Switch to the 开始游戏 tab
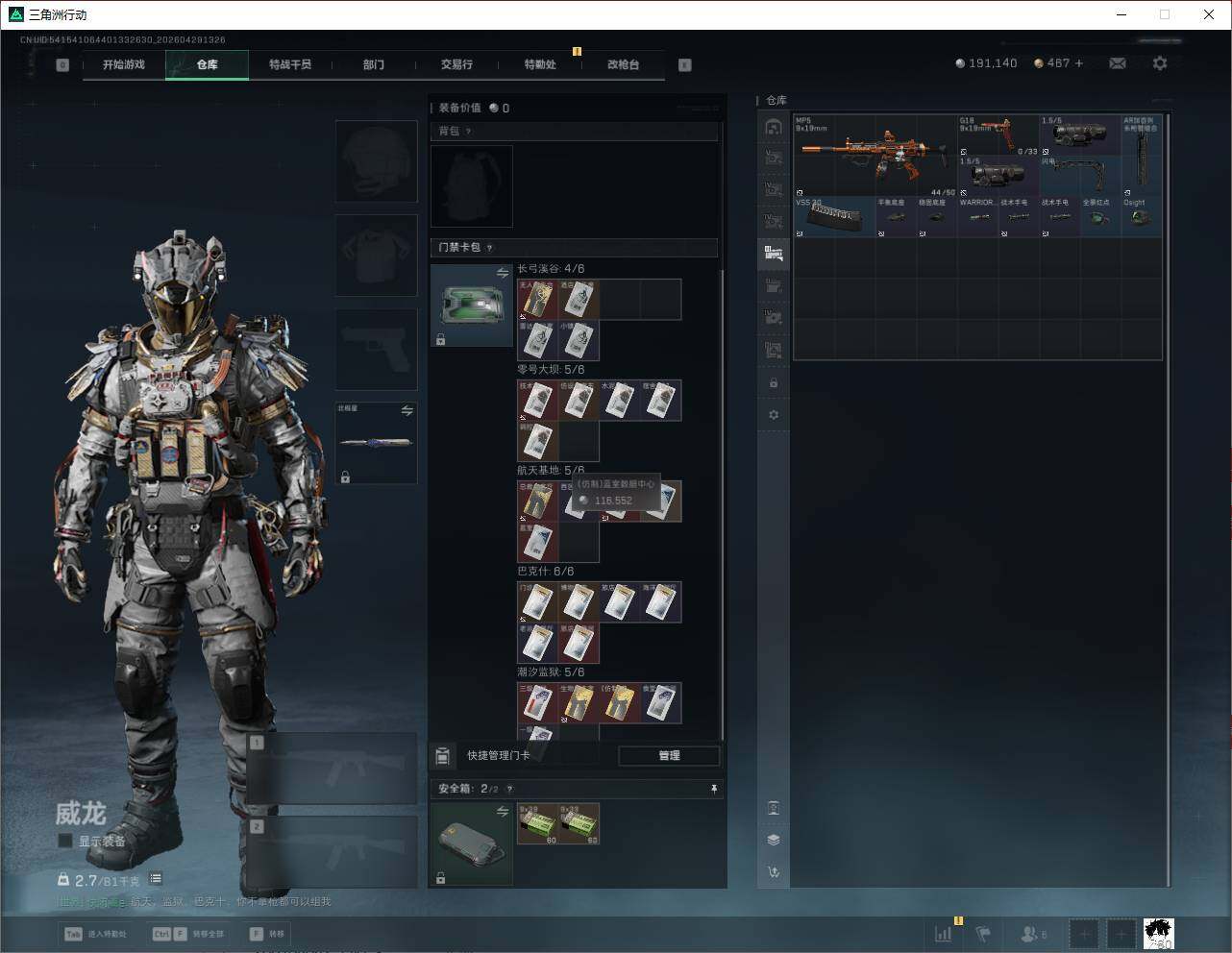The height and width of the screenshot is (953, 1232). (124, 64)
